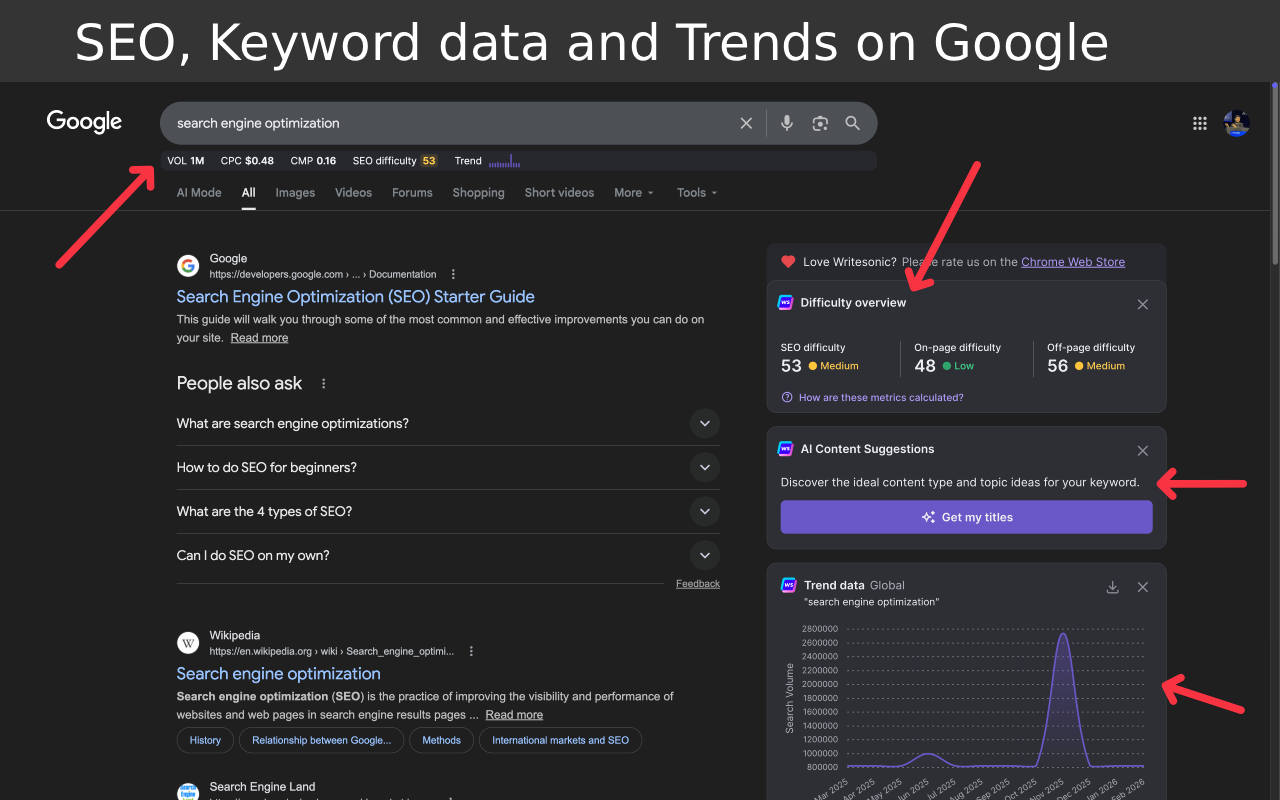Switch to Images tab
This screenshot has width=1280, height=800.
[295, 193]
